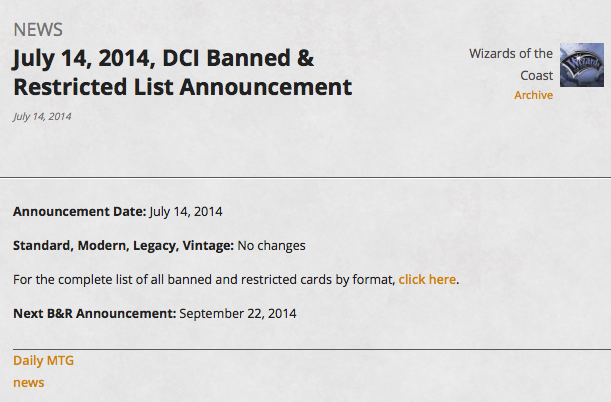Click the "Wizards of the" author name text
Screen dimensions: 611x402
(x=511, y=54)
